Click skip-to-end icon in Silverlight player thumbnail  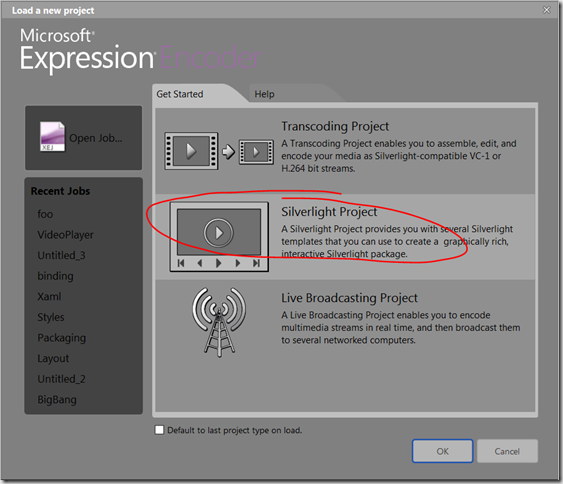click(256, 263)
